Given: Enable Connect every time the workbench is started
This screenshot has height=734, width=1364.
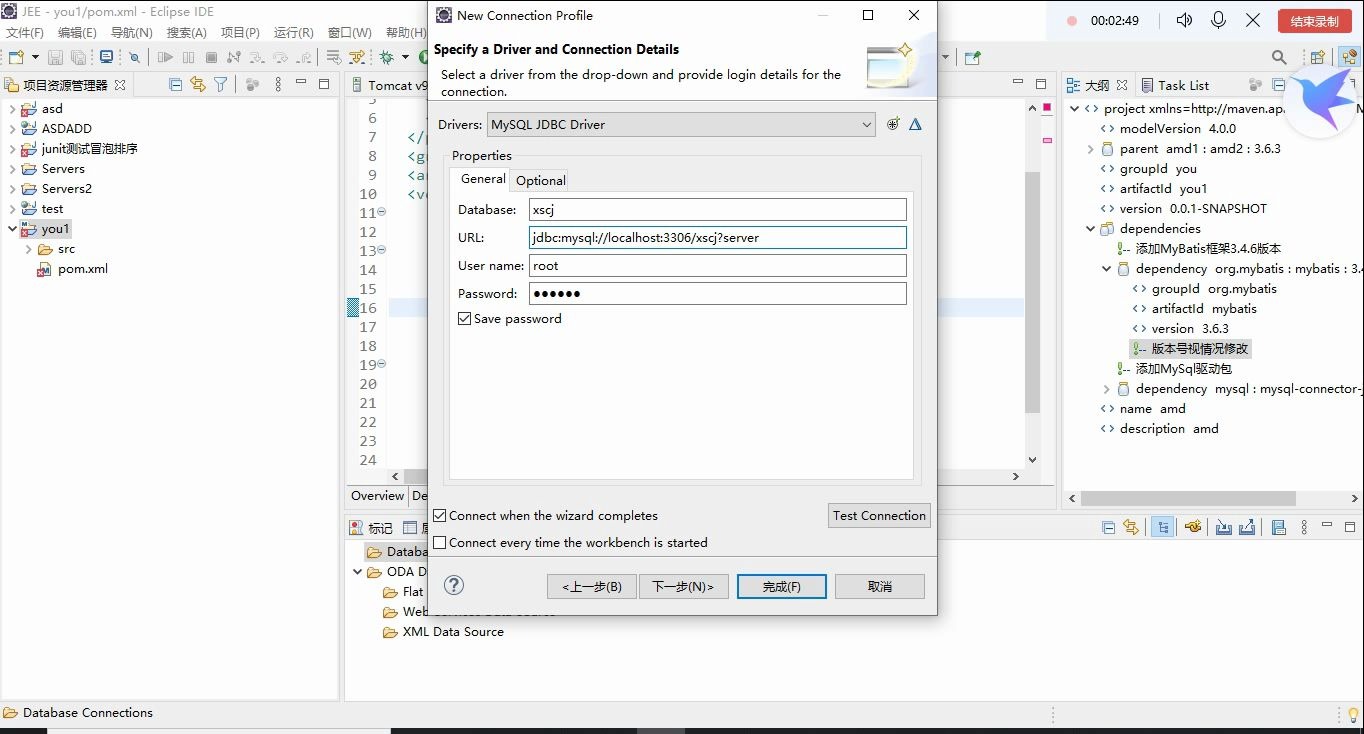Looking at the screenshot, I should coord(439,542).
